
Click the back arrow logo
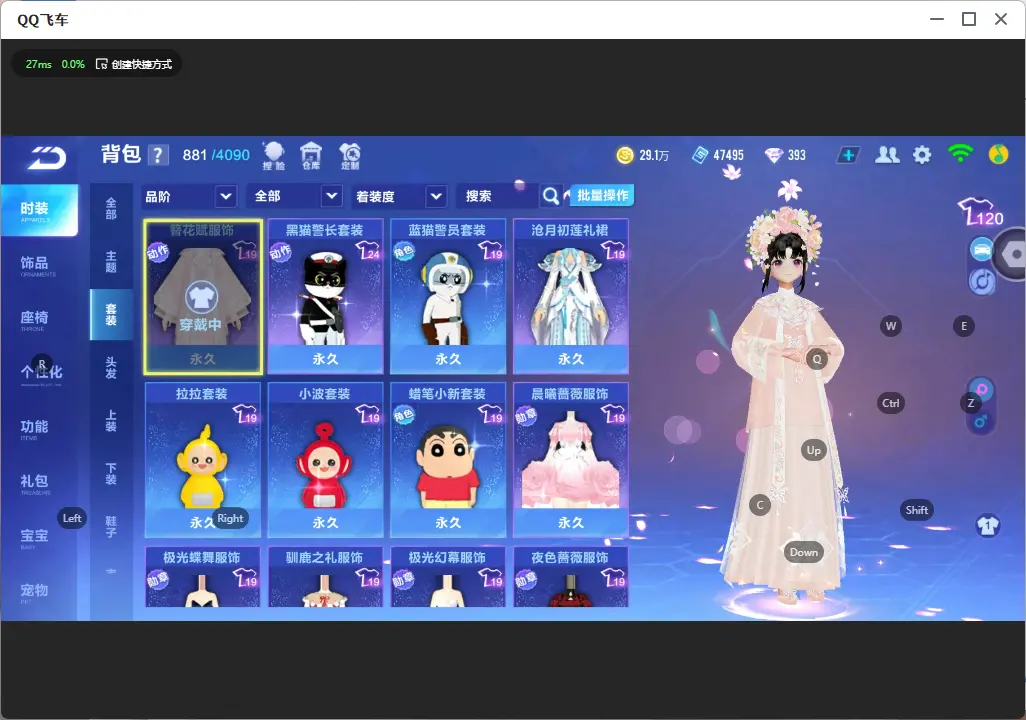46,158
